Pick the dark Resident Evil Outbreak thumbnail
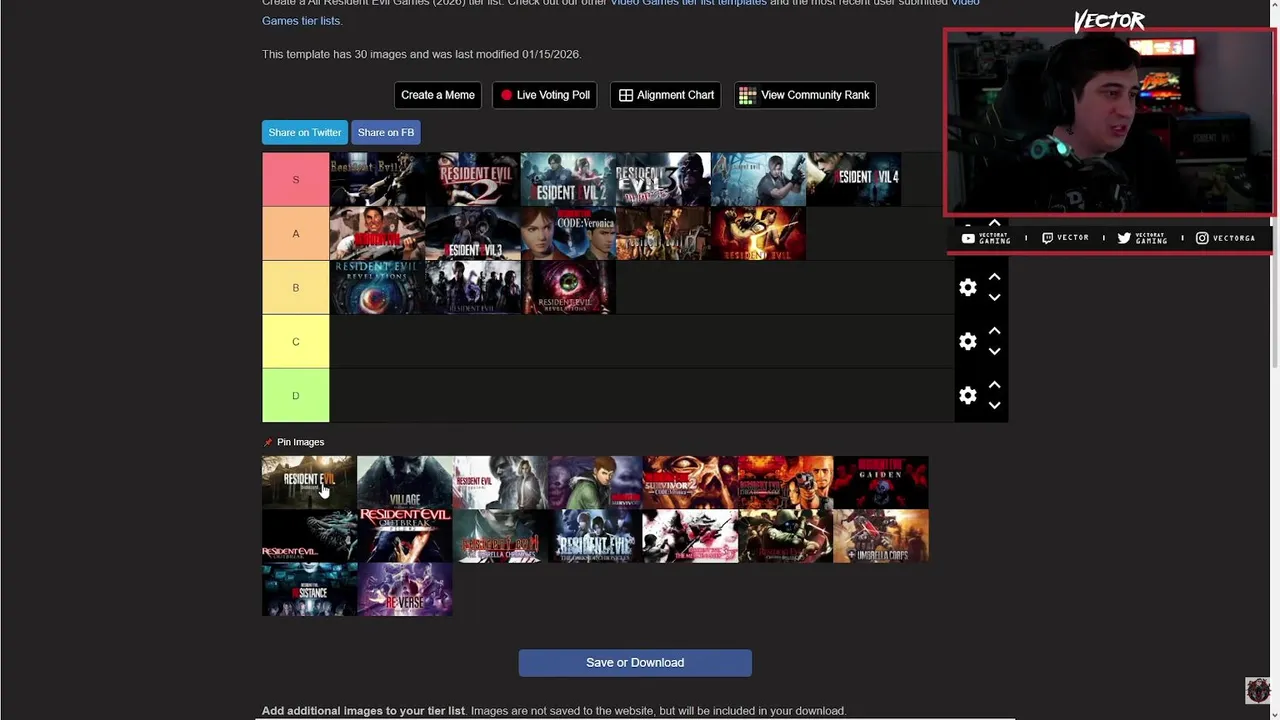Viewport: 1280px width, 720px height. click(309, 536)
